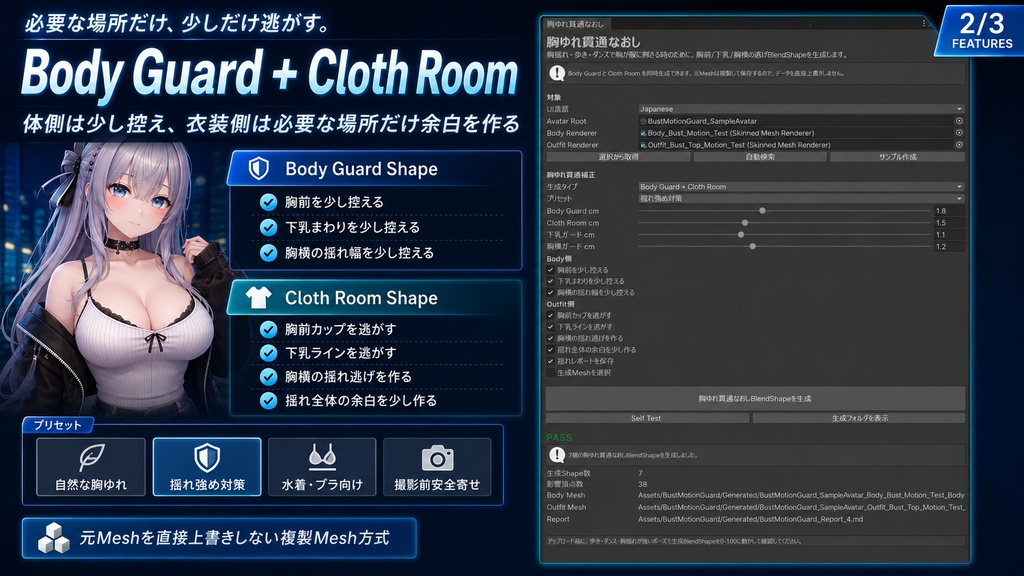Viewport: 1024px width, 576px height.
Task: Click the green PASS status text
Action: (559, 438)
